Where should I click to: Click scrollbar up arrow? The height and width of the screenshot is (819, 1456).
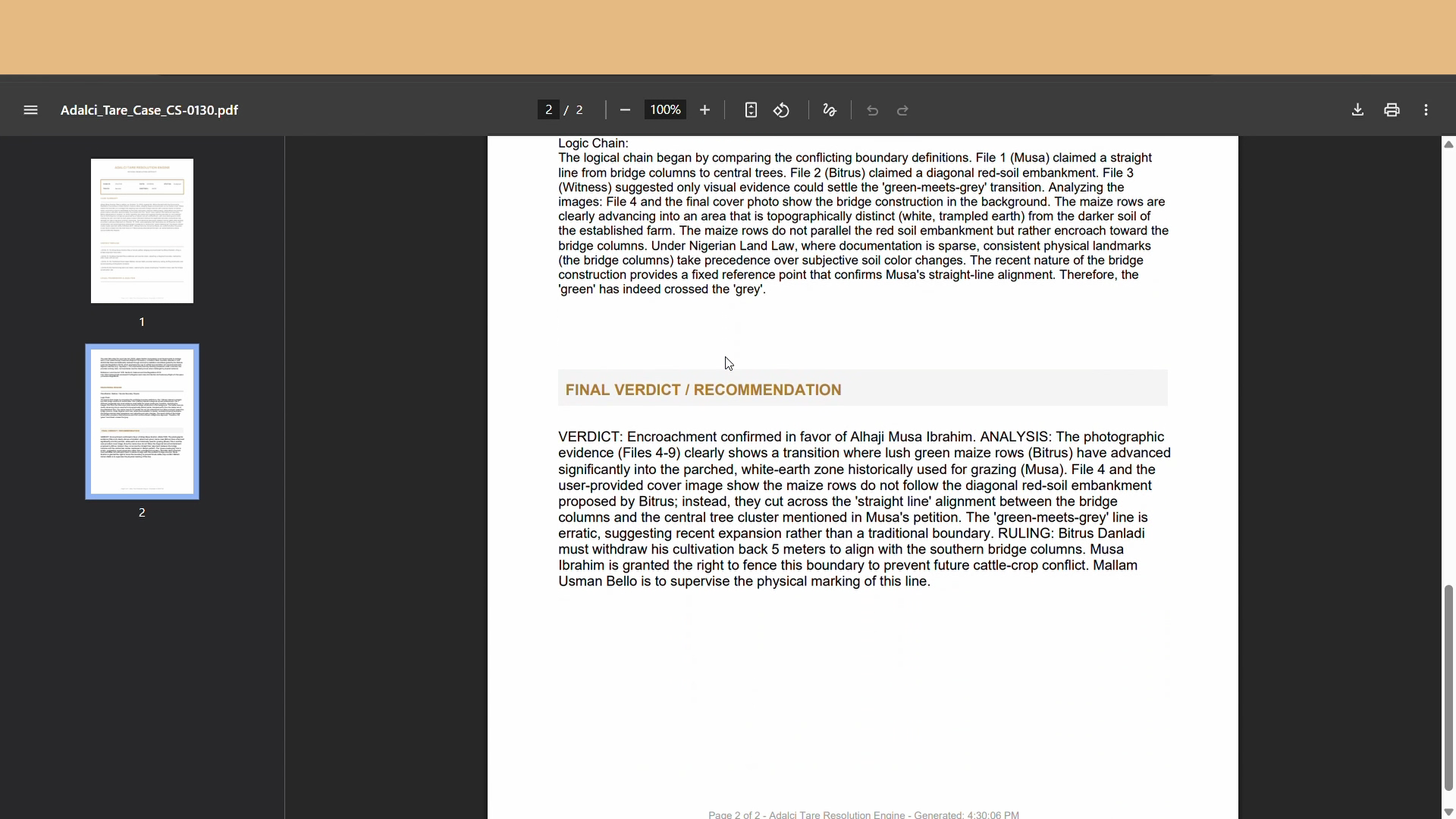tap(1448, 144)
